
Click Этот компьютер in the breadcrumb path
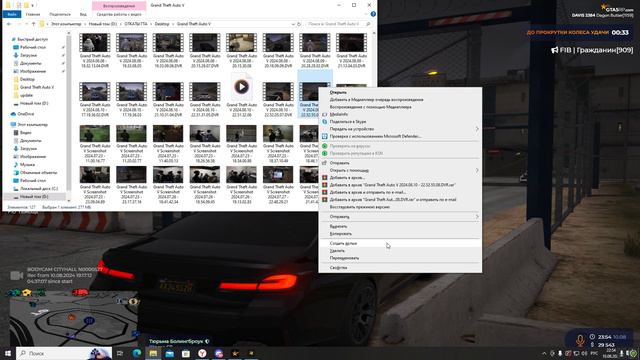pyautogui.click(x=66, y=24)
